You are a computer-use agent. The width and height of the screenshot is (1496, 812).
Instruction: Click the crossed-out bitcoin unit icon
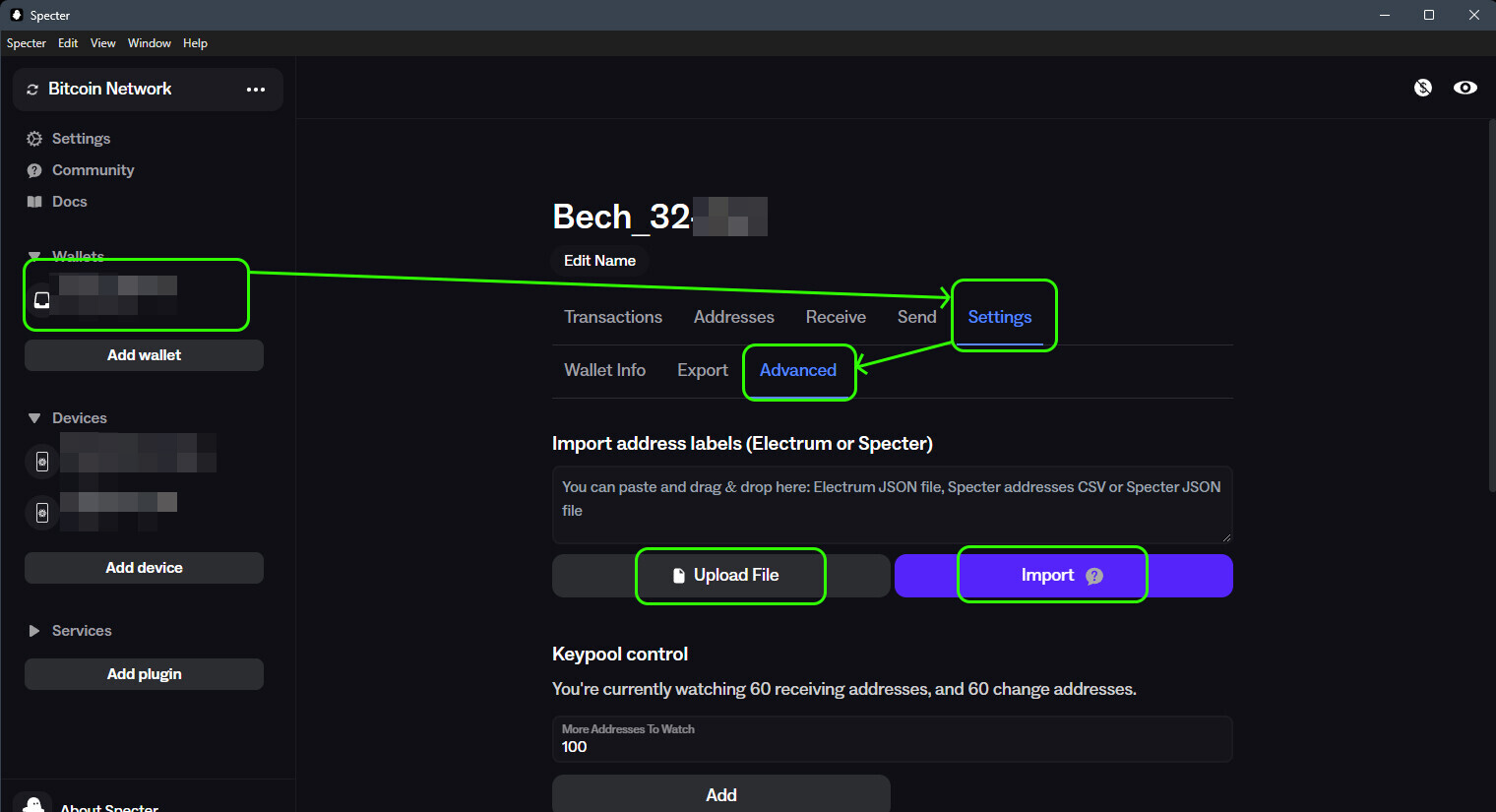pos(1423,88)
